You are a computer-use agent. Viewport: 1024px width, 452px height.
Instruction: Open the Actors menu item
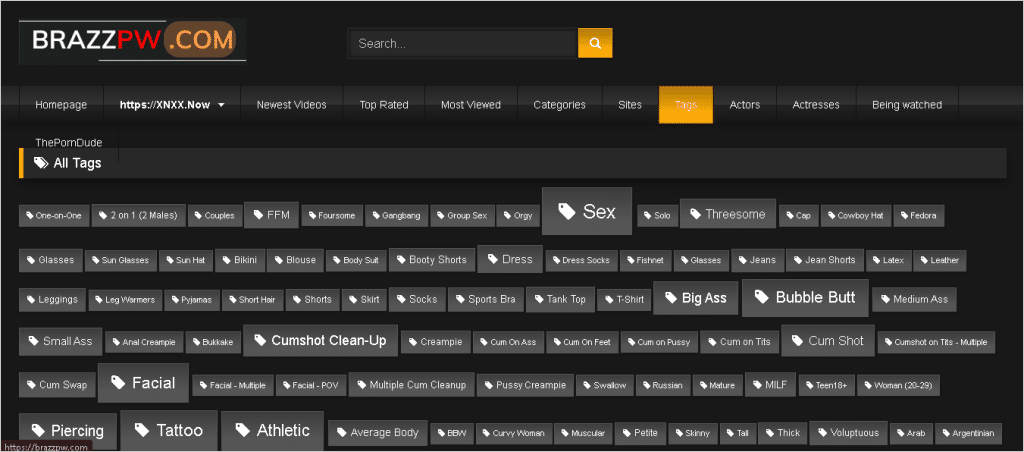(x=744, y=105)
